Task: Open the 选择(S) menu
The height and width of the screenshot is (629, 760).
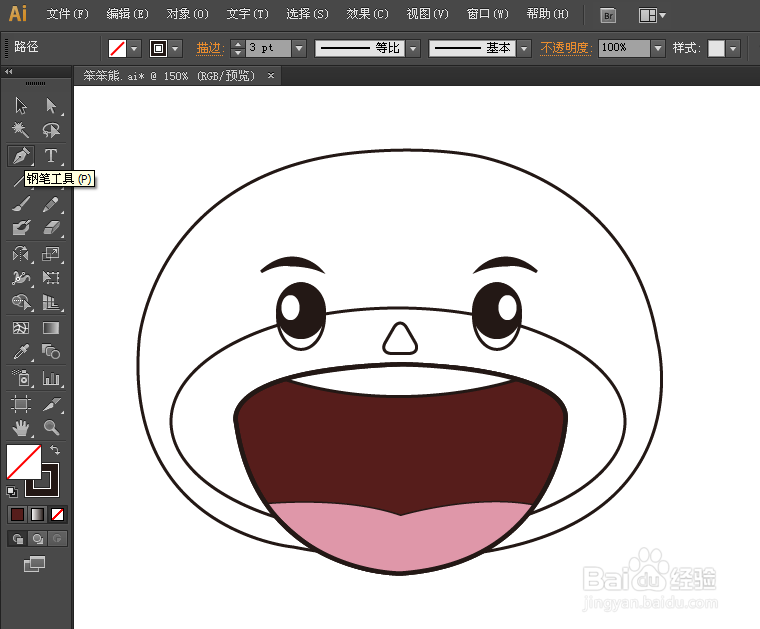Action: coord(307,14)
